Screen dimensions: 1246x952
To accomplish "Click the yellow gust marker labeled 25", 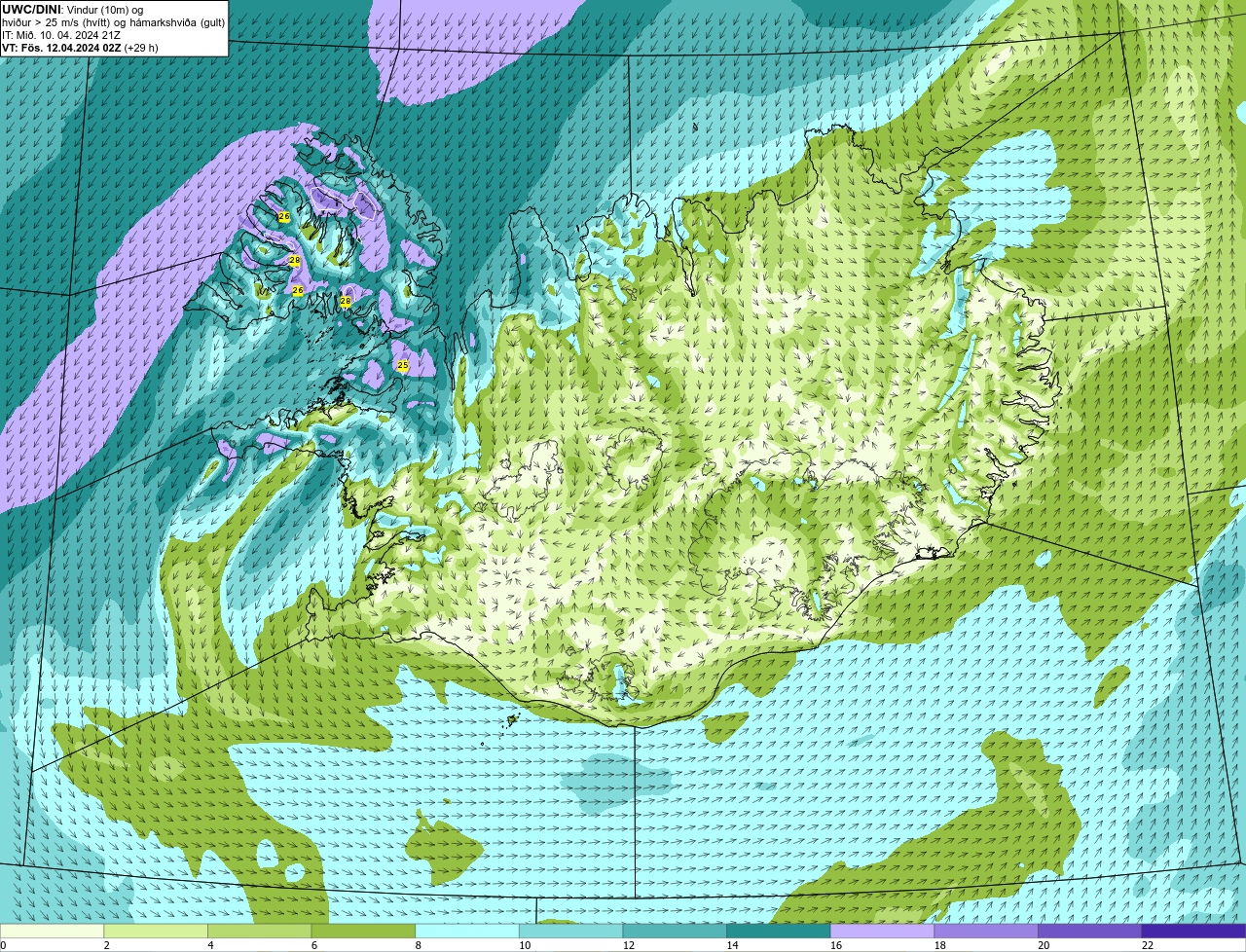I will (403, 365).
